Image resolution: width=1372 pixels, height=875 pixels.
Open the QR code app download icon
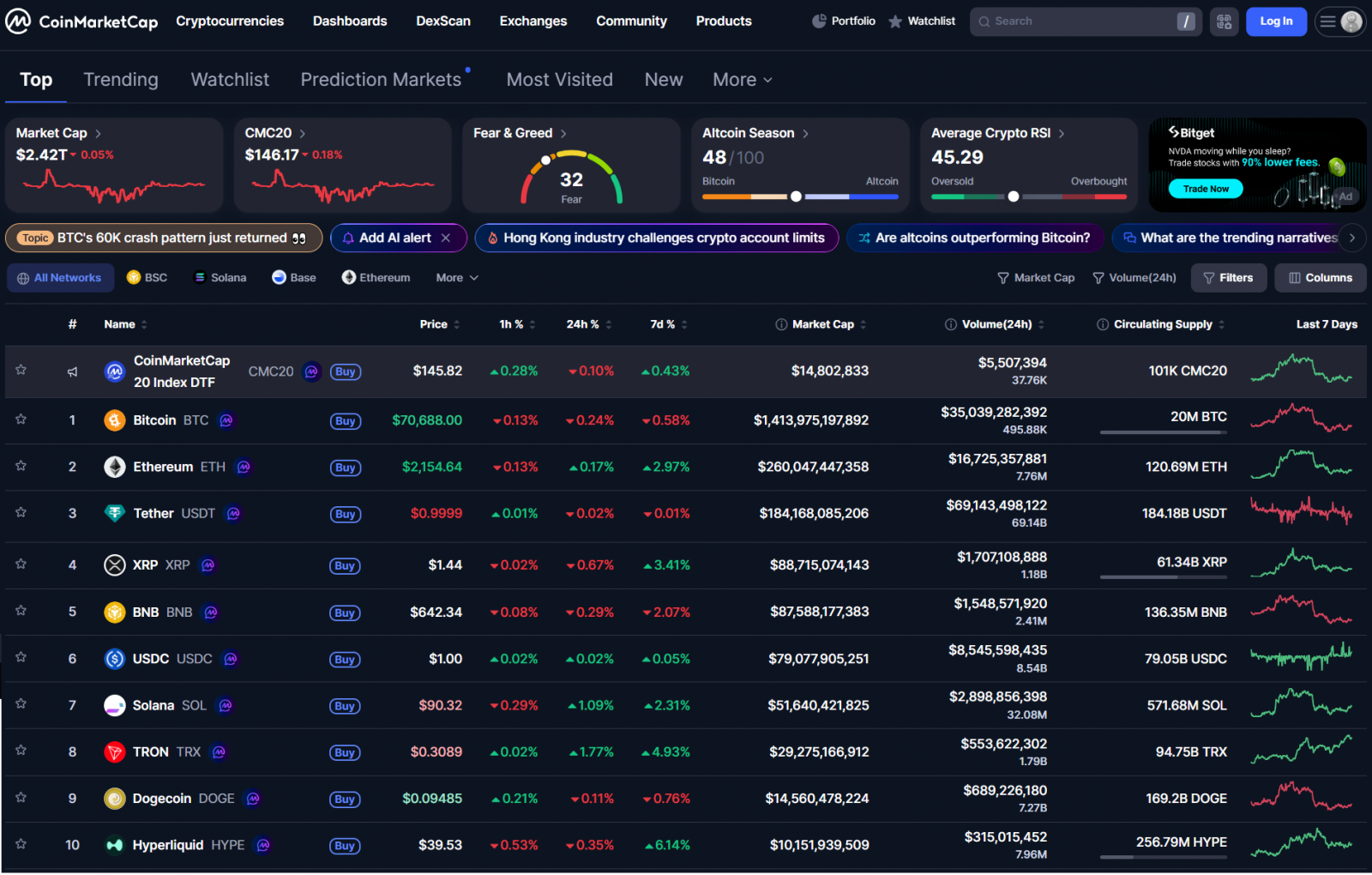1224,21
